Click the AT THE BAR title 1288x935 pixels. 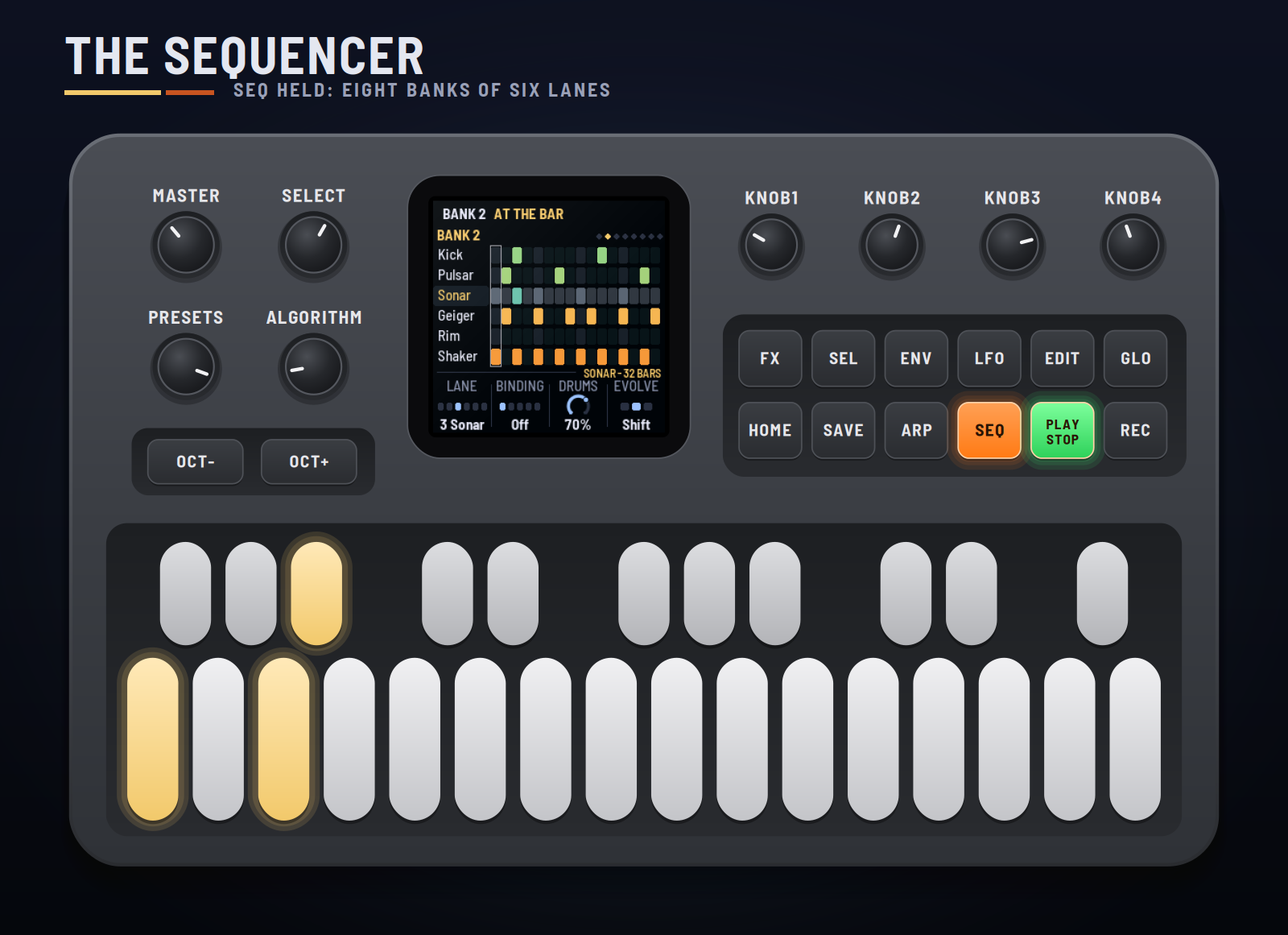528,214
